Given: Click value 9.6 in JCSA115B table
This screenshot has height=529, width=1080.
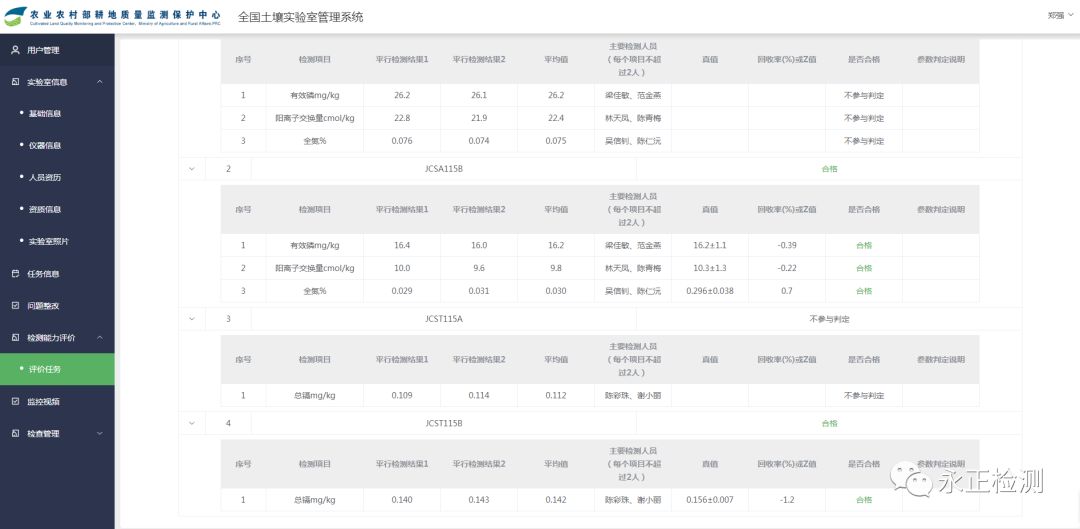Looking at the screenshot, I should pyautogui.click(x=479, y=267).
